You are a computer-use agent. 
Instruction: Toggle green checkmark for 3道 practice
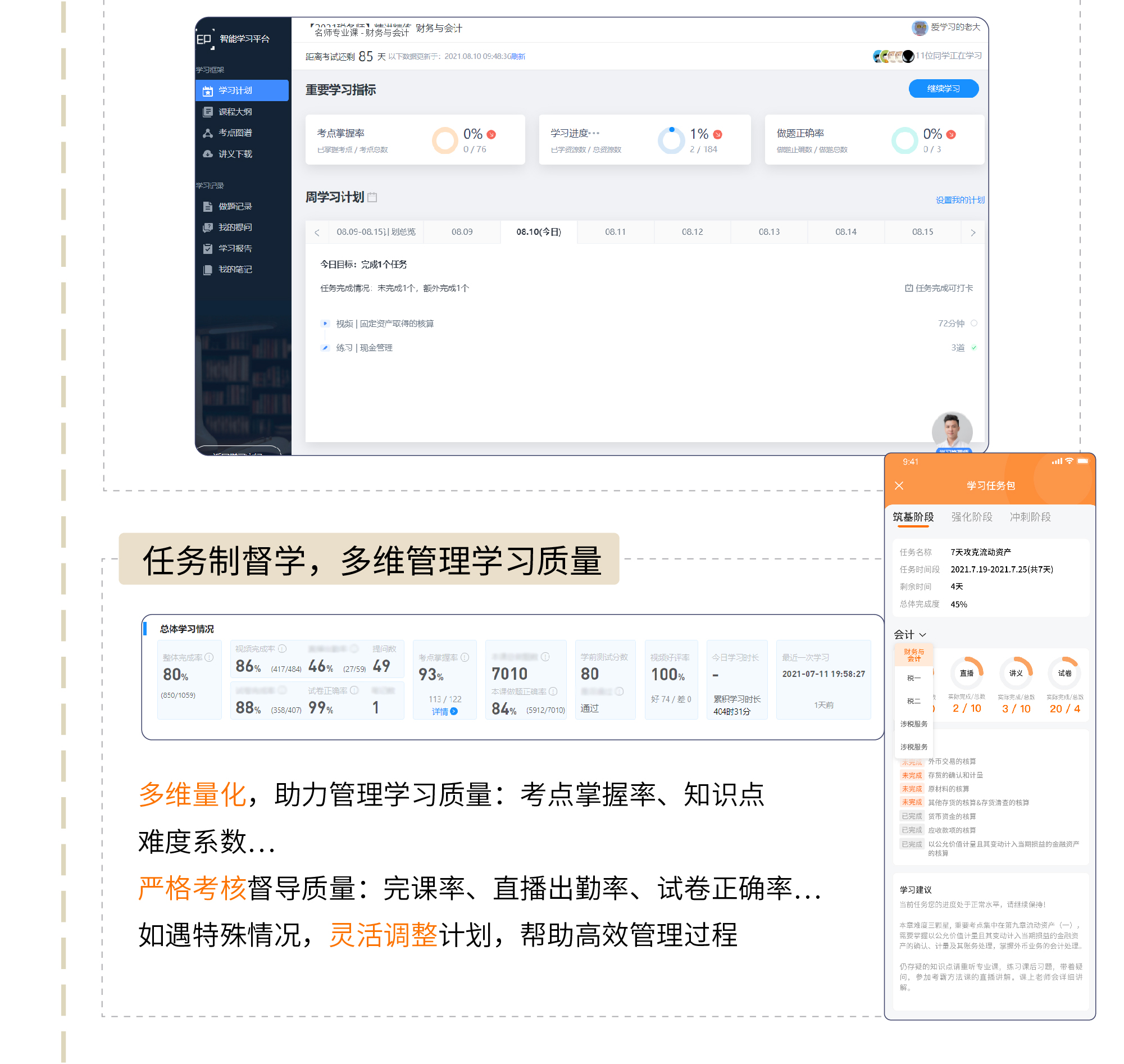click(973, 348)
